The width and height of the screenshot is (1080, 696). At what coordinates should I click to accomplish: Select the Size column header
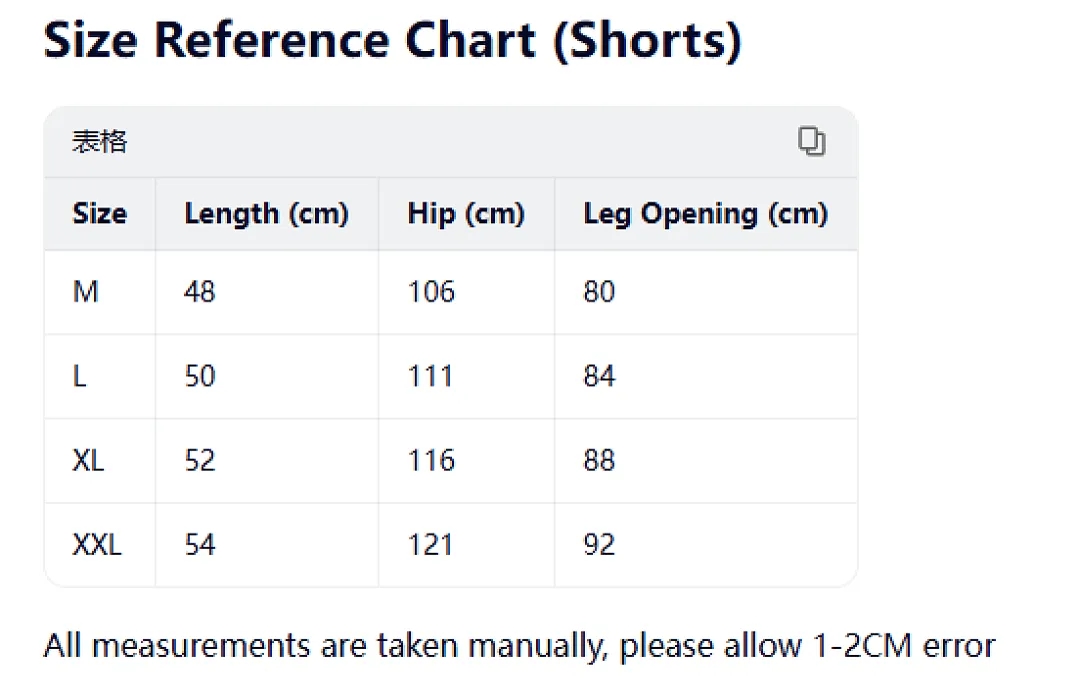pos(100,214)
